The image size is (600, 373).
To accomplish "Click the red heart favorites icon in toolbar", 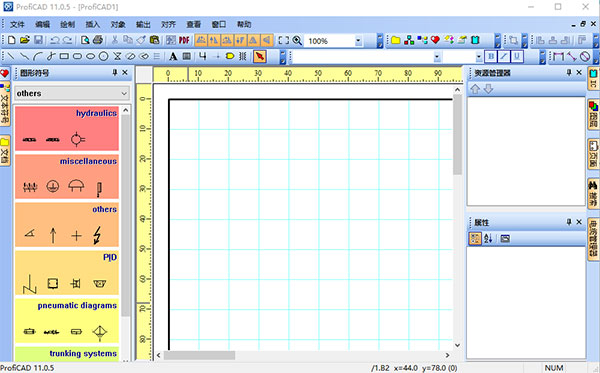I will tap(435, 40).
